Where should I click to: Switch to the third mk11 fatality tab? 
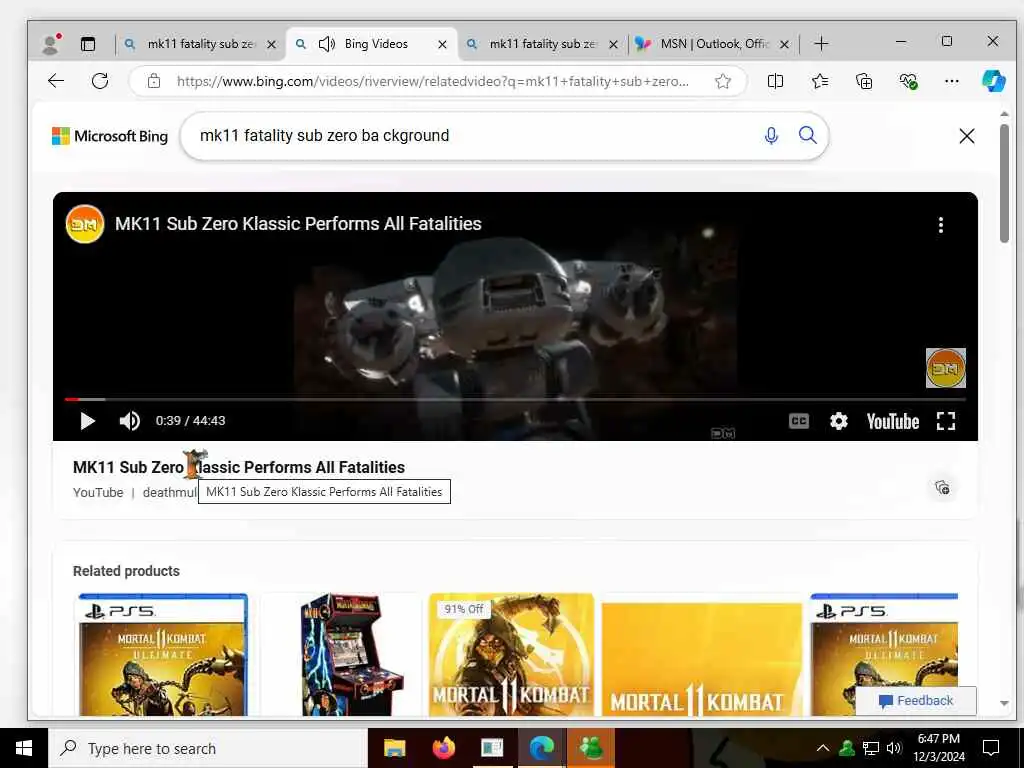tap(542, 44)
